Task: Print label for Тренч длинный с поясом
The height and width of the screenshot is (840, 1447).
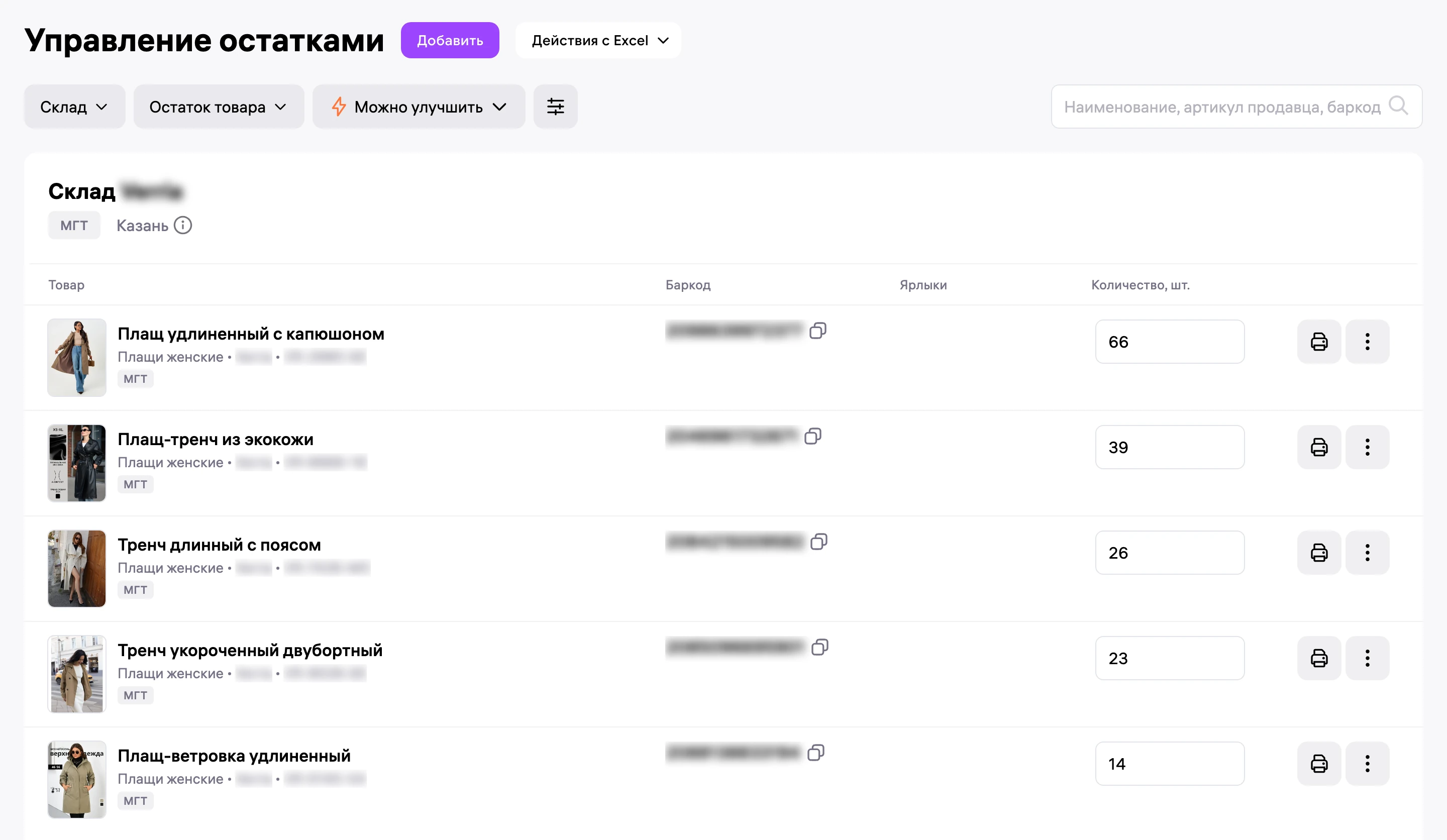Action: pyautogui.click(x=1319, y=552)
